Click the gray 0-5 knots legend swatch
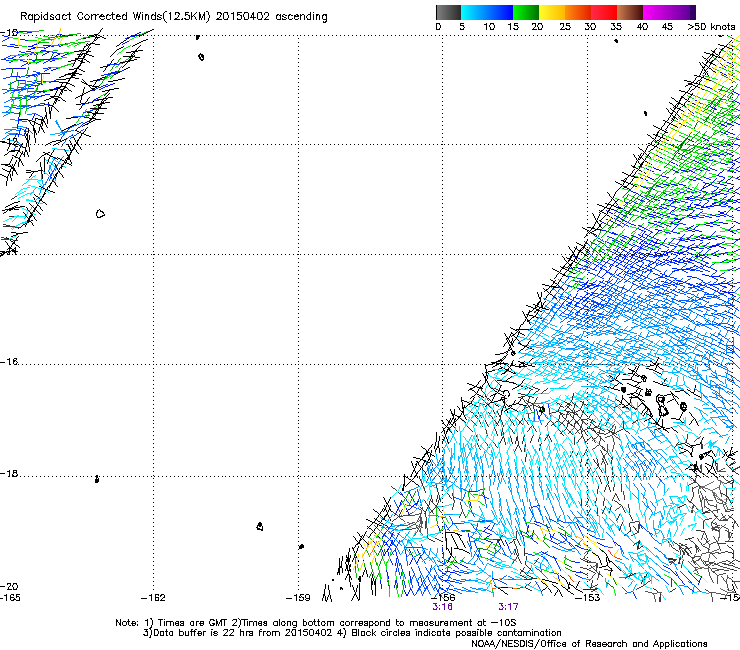 [448, 12]
